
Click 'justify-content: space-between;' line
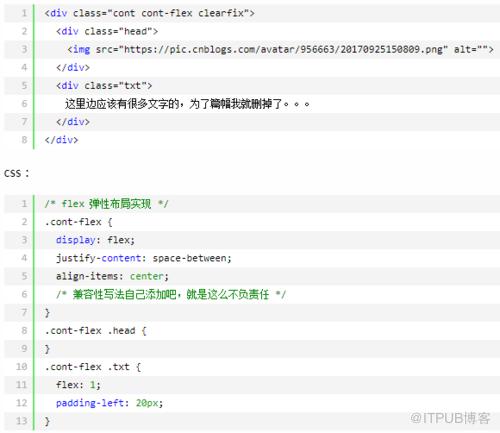(144, 258)
